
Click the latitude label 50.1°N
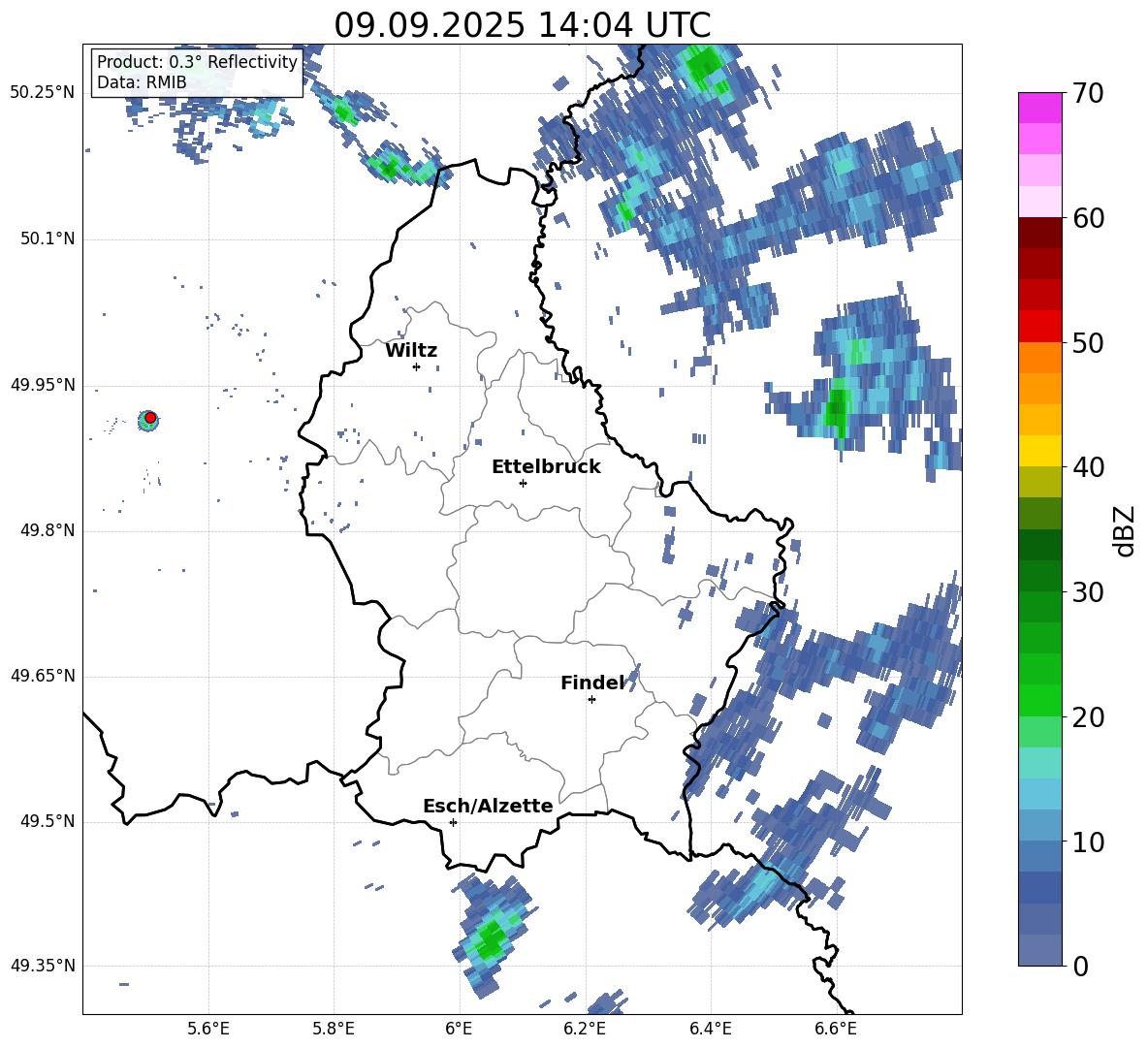coord(47,239)
